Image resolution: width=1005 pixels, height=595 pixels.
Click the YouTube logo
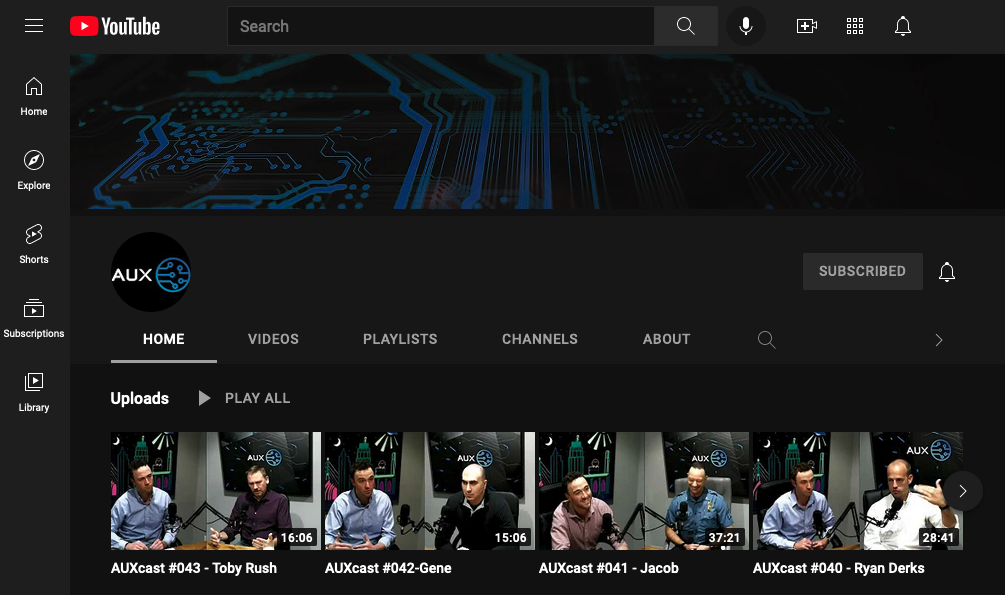tap(115, 26)
